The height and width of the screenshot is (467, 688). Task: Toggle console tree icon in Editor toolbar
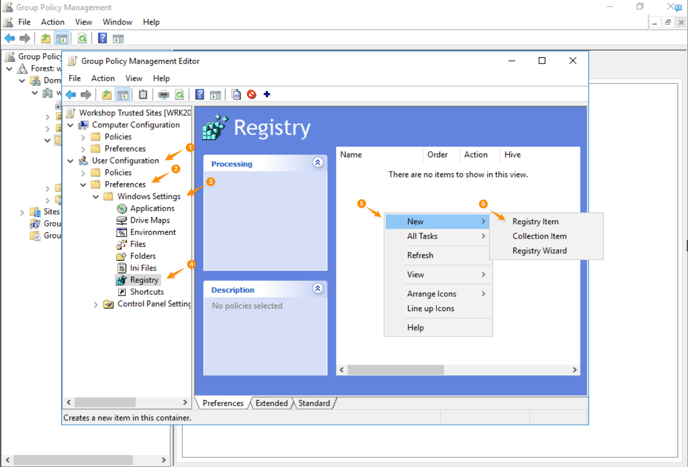[x=123, y=94]
